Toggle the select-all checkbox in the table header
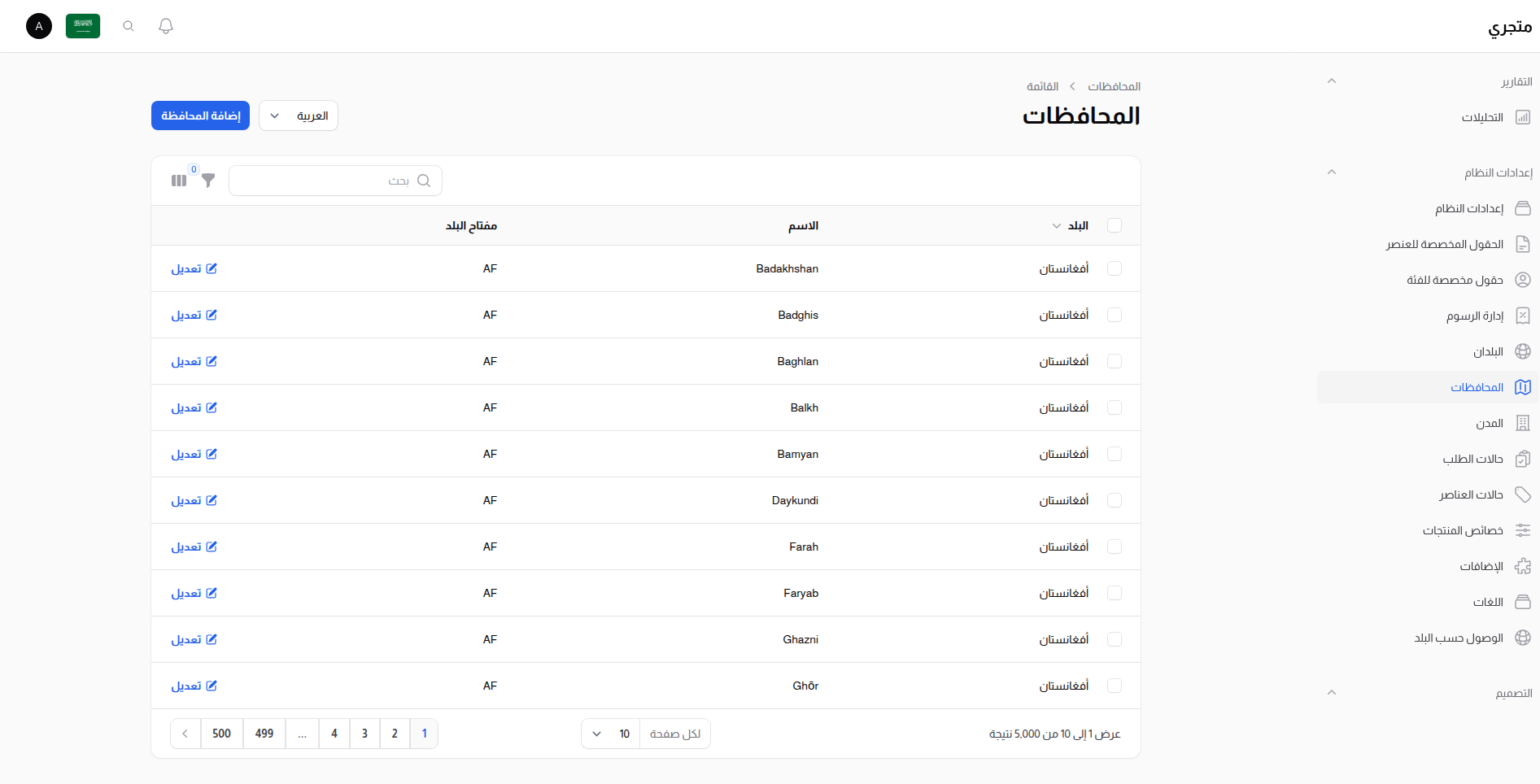Image resolution: width=1540 pixels, height=784 pixels. click(x=1115, y=225)
